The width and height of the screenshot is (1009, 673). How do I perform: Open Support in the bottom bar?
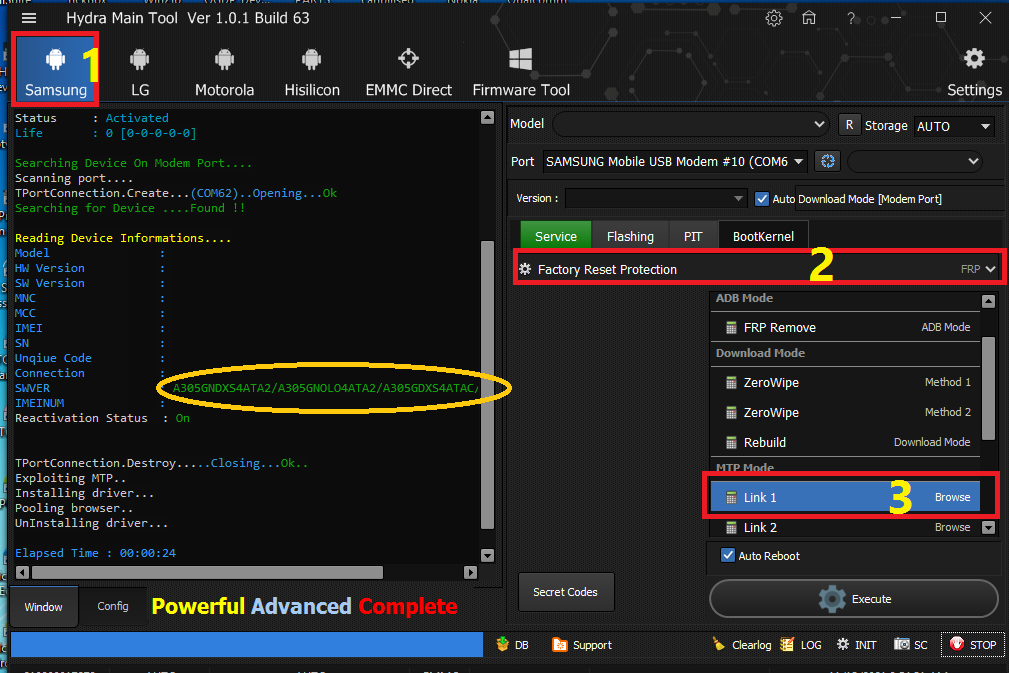pyautogui.click(x=582, y=645)
